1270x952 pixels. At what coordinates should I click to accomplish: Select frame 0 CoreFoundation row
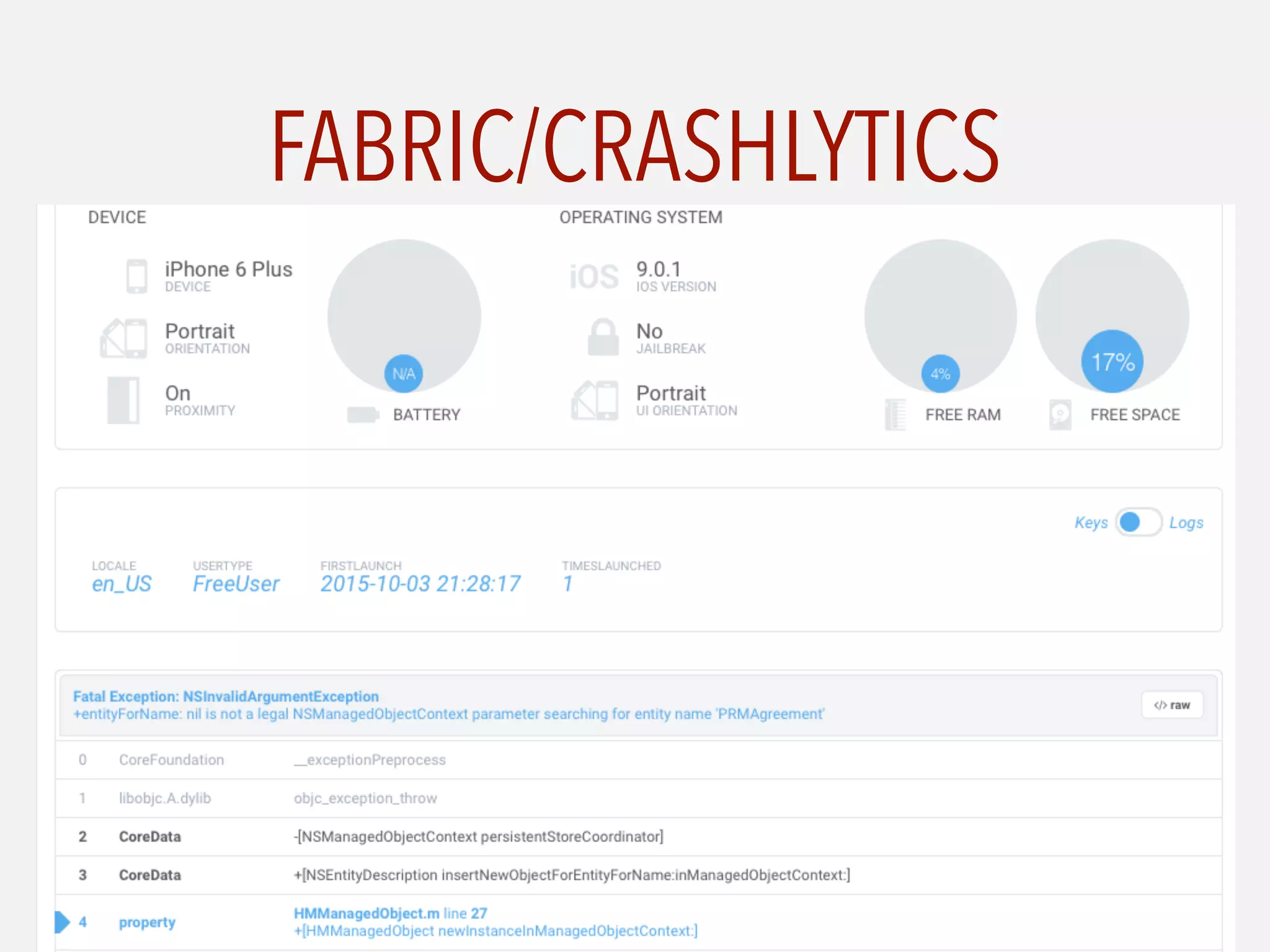click(639, 760)
